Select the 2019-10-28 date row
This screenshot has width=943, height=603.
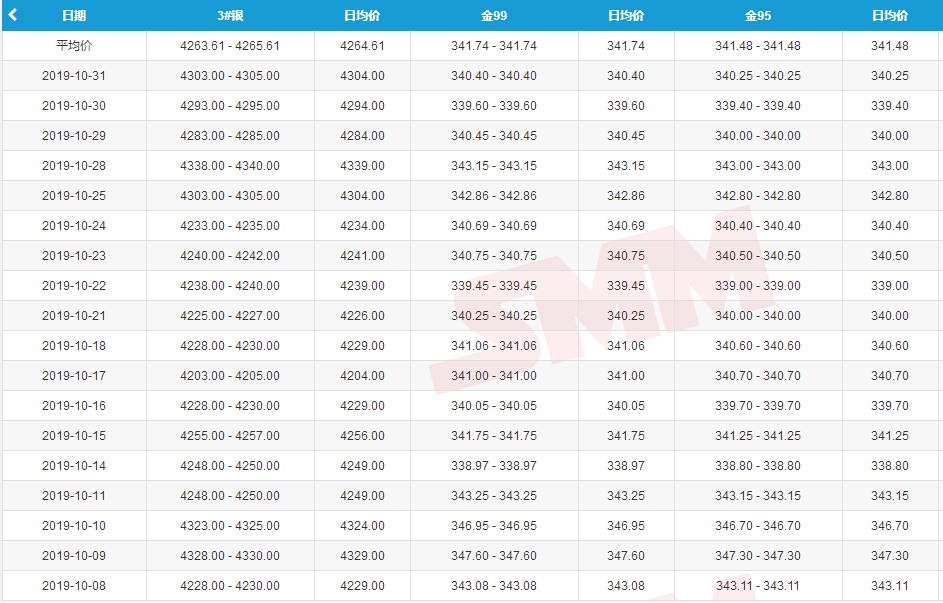pyautogui.click(x=74, y=166)
